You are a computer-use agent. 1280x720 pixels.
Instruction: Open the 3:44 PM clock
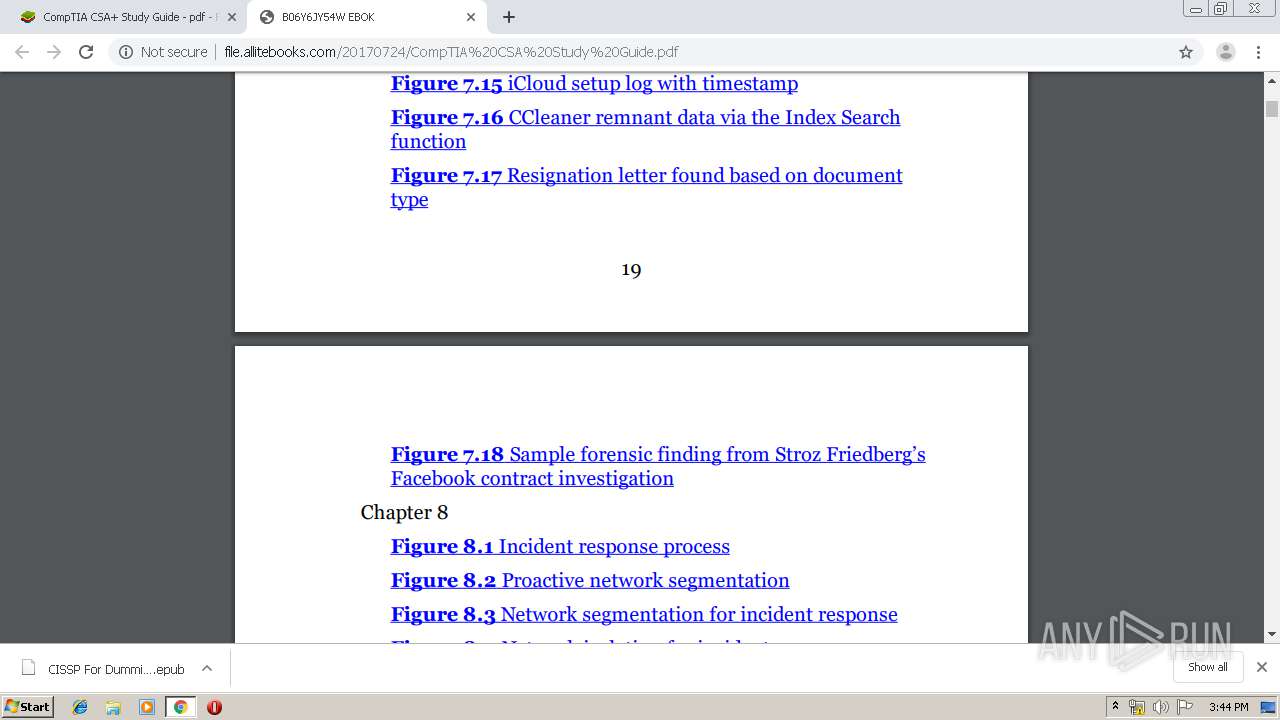pyautogui.click(x=1228, y=707)
